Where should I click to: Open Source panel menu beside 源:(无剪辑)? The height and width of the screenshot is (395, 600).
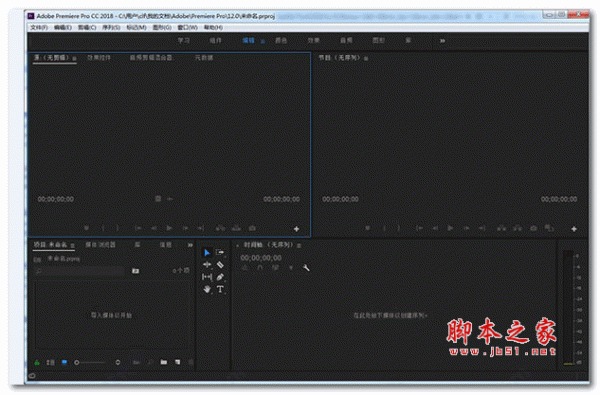[74, 58]
